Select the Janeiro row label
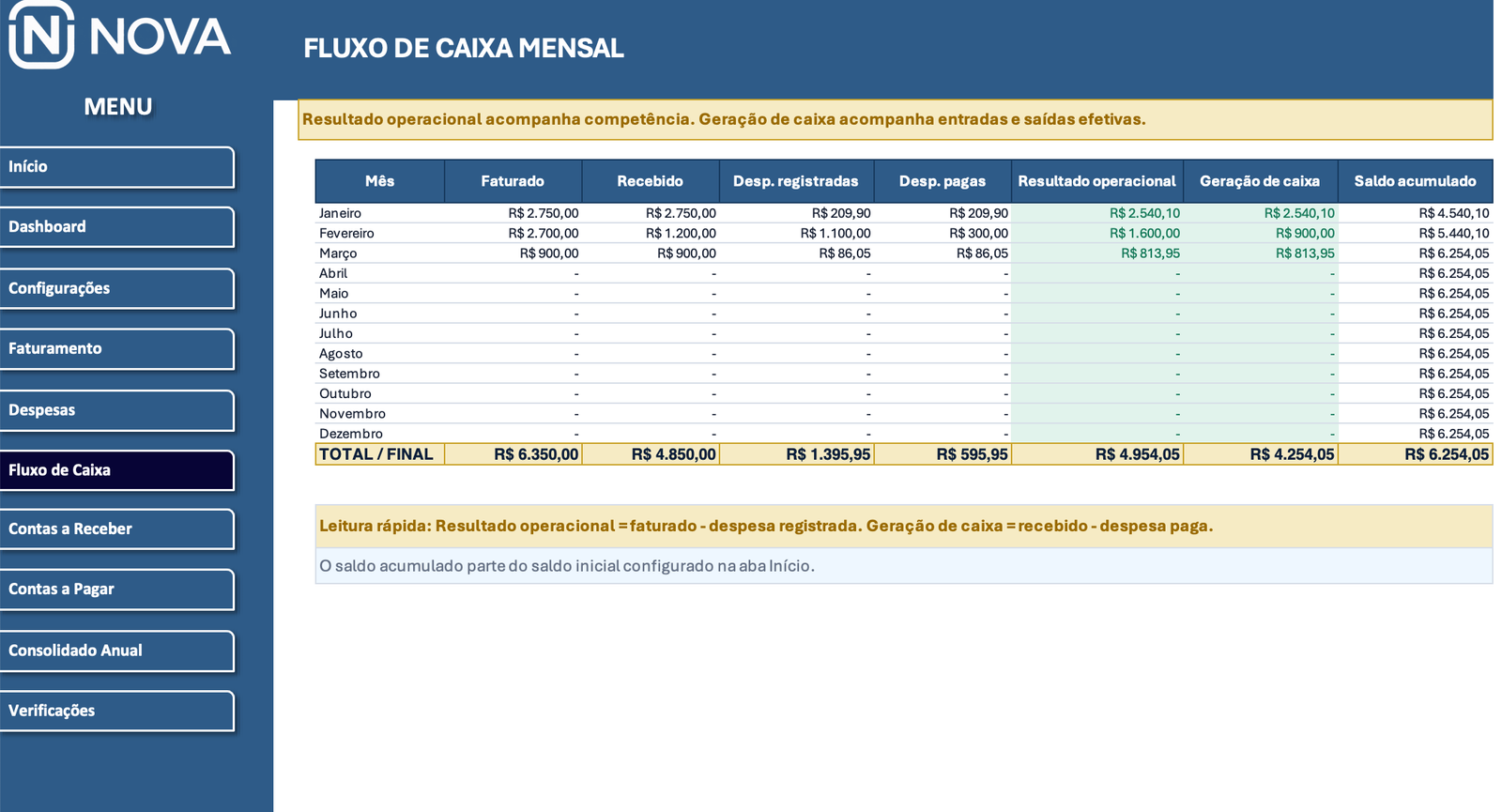Screen dimensions: 1502x812 click(340, 214)
